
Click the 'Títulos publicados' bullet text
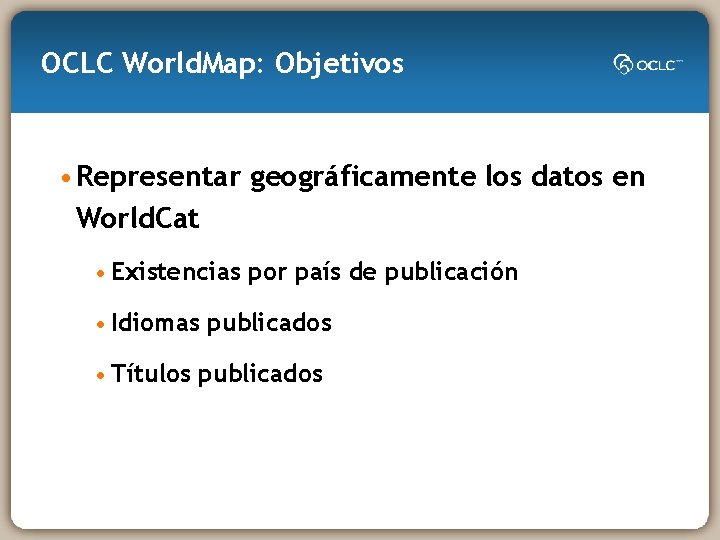(x=217, y=374)
